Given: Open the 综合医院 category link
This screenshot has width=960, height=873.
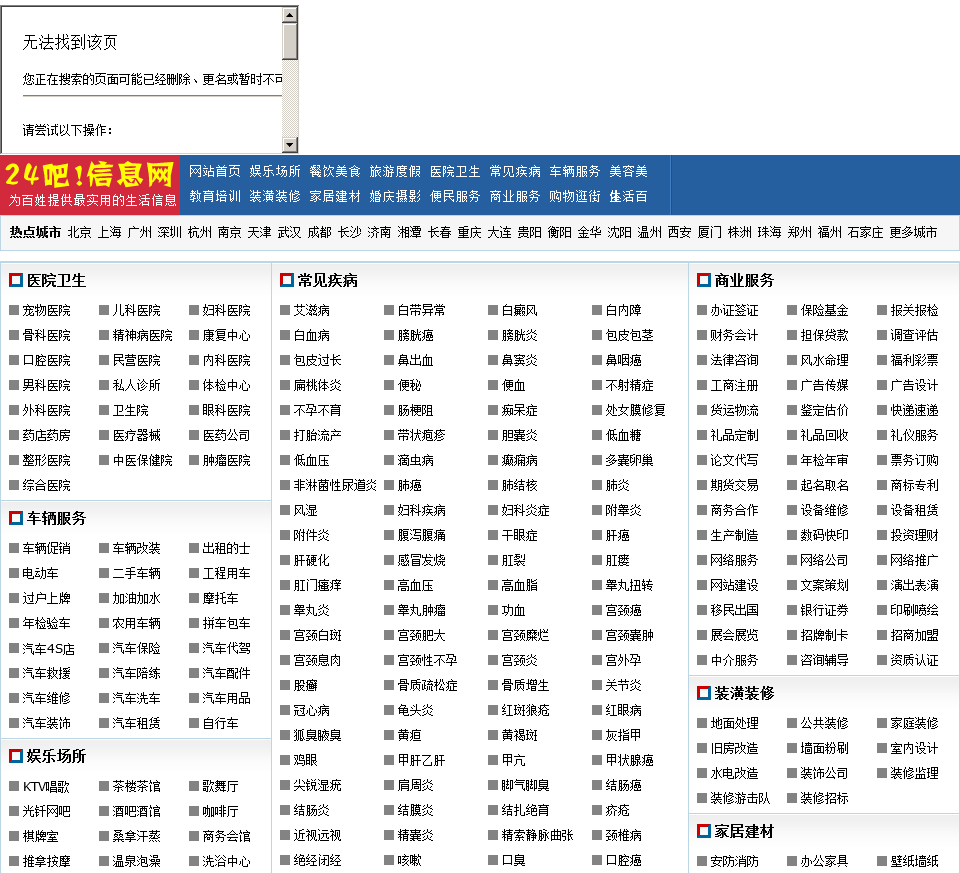Looking at the screenshot, I should pyautogui.click(x=47, y=485).
